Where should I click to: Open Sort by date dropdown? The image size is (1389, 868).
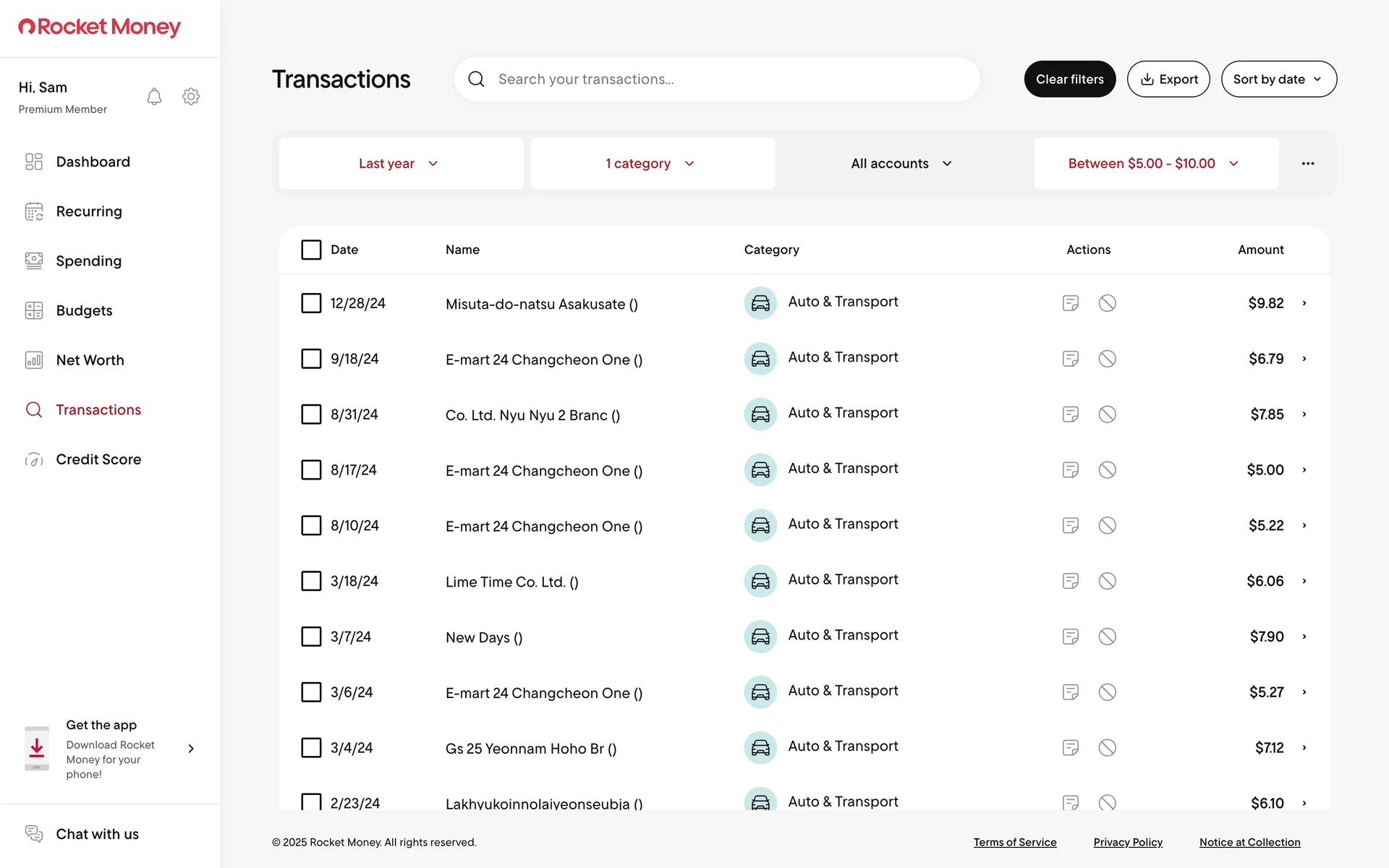pos(1278,79)
